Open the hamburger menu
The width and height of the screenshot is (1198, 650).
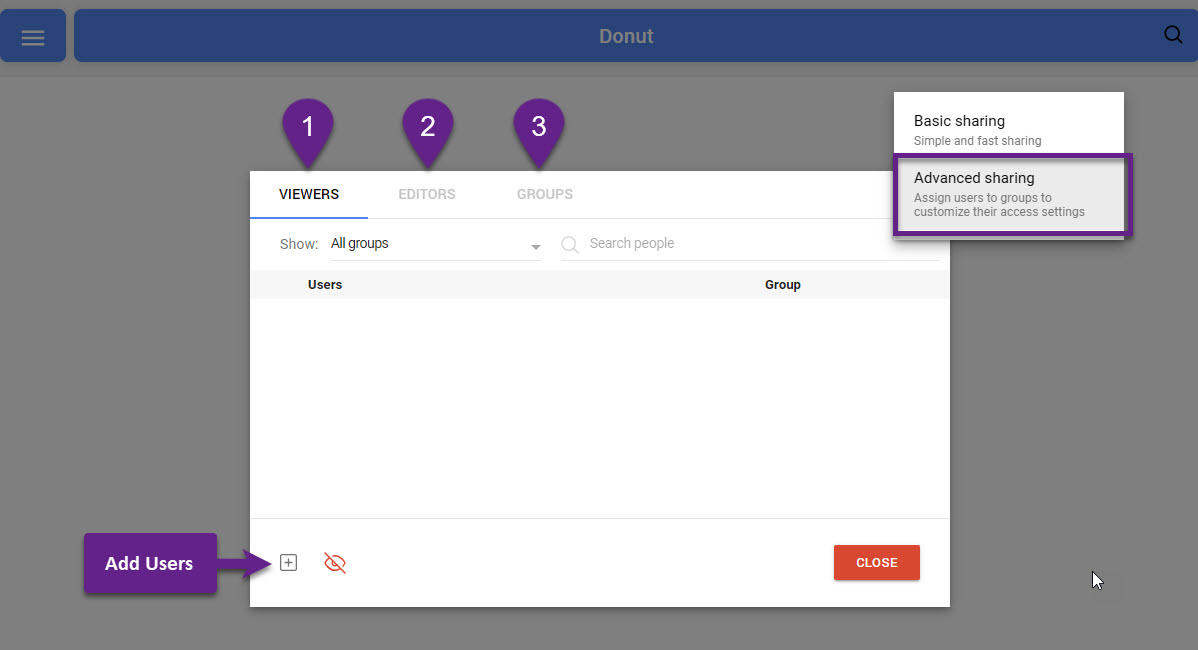33,37
